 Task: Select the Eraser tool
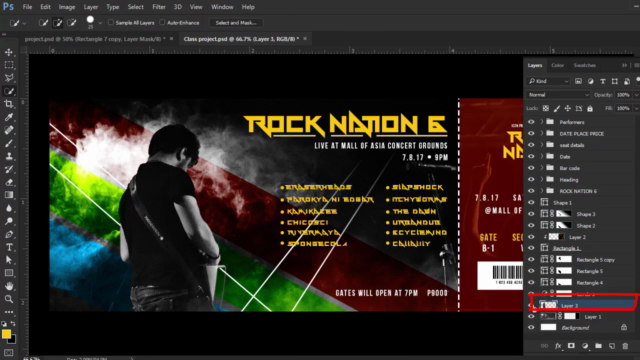point(9,182)
